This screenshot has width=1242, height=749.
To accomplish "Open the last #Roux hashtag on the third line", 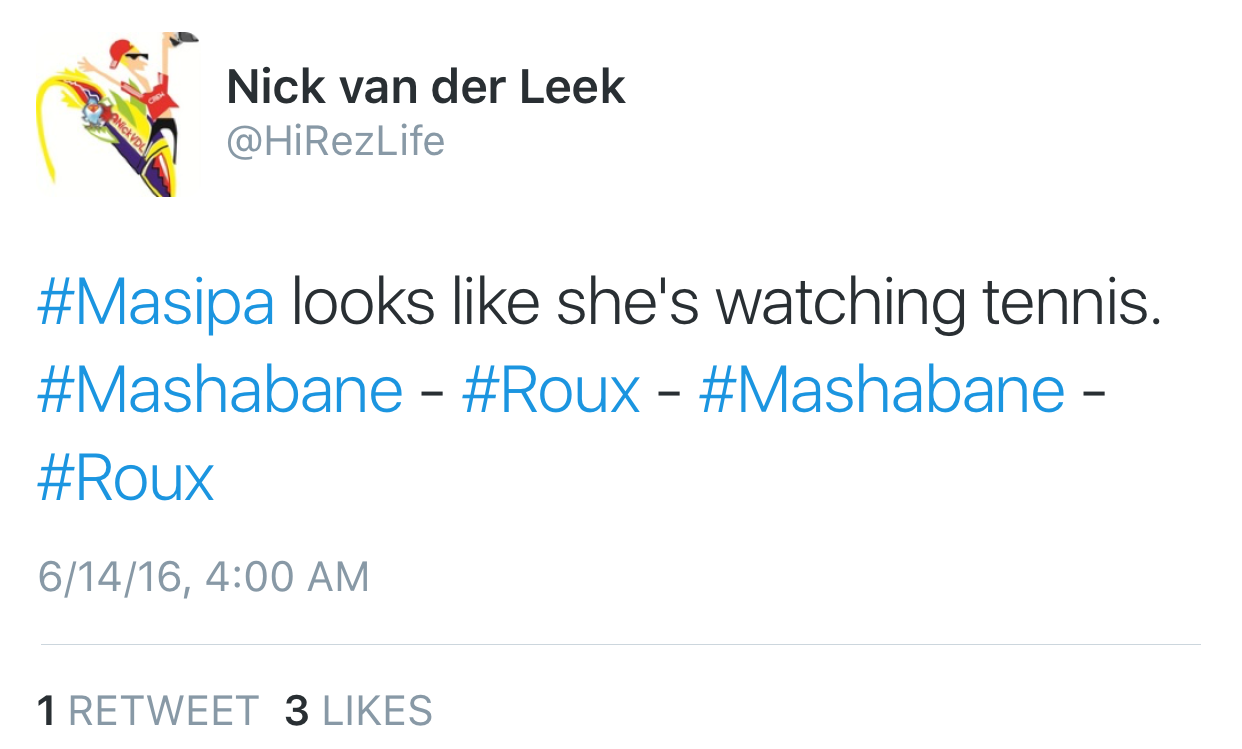I will (x=126, y=478).
